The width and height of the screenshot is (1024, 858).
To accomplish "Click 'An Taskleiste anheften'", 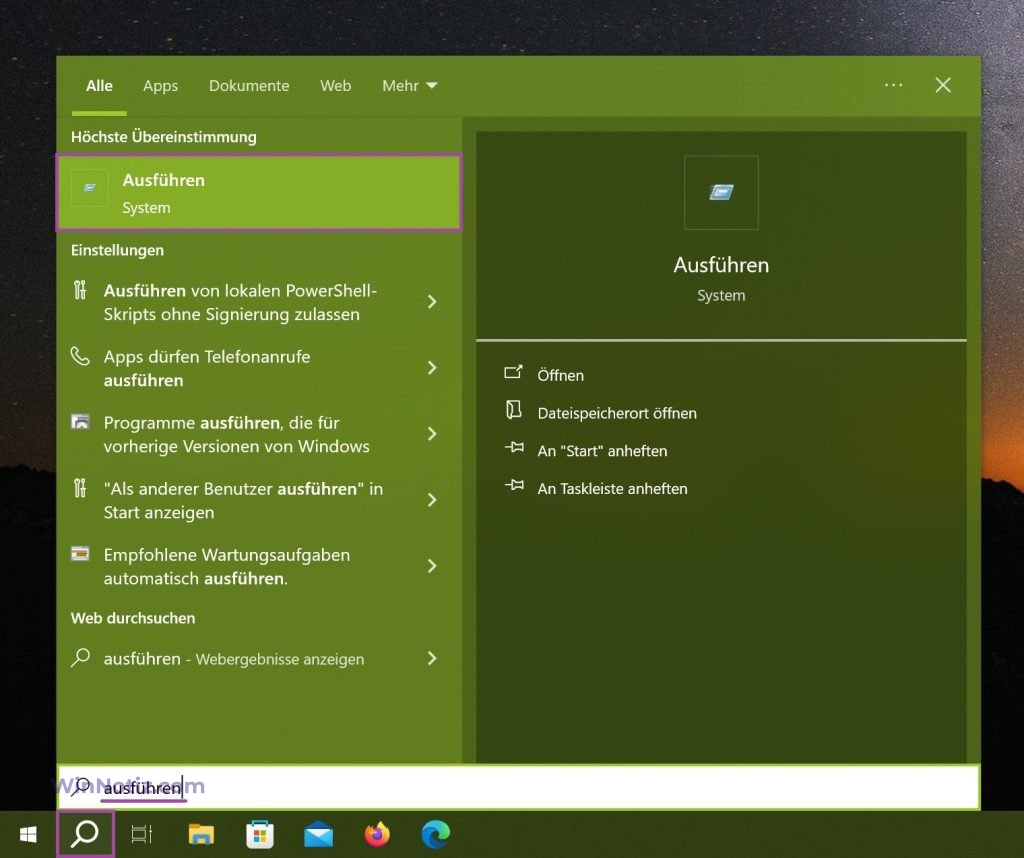I will (x=613, y=488).
